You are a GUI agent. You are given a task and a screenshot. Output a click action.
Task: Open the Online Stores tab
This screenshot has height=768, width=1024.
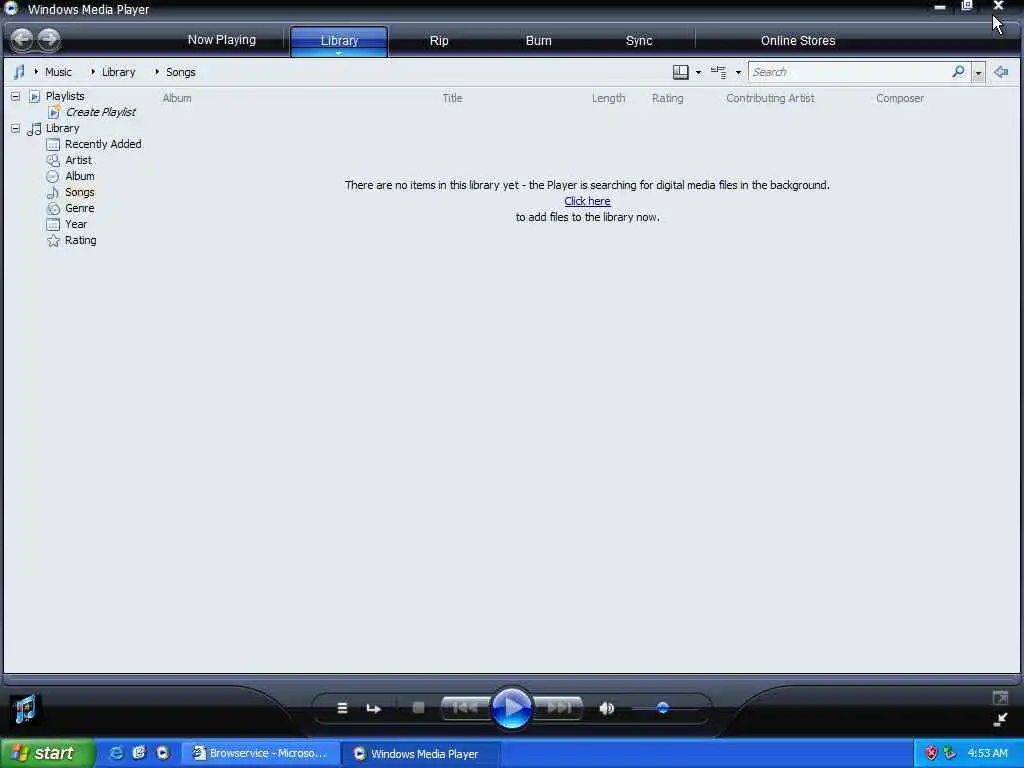[797, 40]
